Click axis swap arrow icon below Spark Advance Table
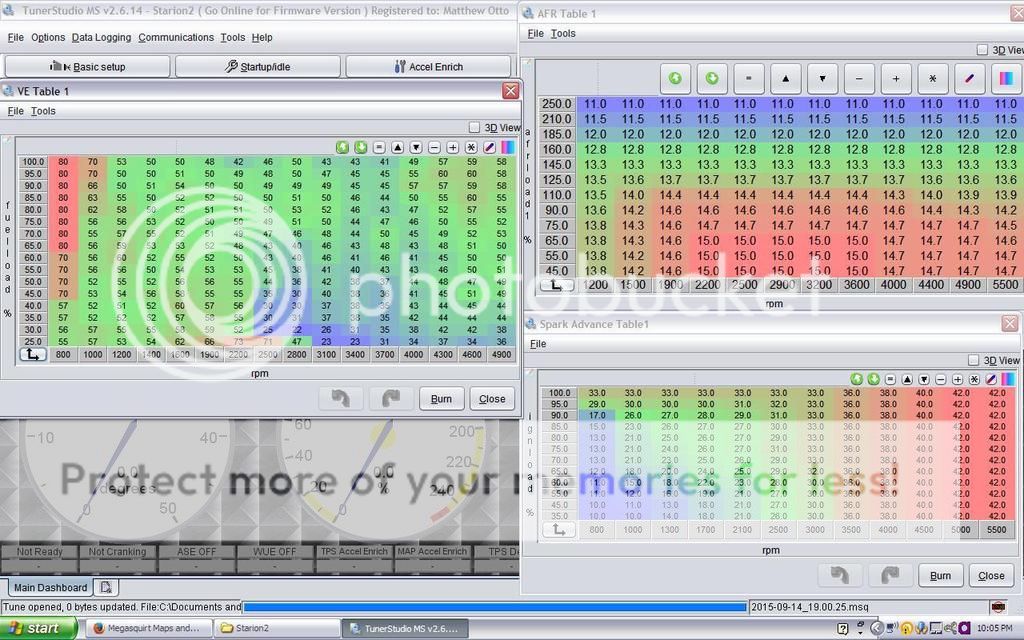 click(x=558, y=530)
